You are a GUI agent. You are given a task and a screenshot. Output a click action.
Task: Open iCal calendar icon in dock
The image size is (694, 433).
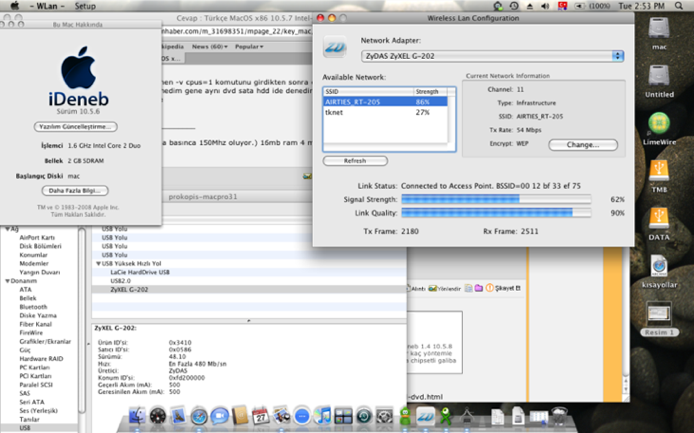click(260, 415)
